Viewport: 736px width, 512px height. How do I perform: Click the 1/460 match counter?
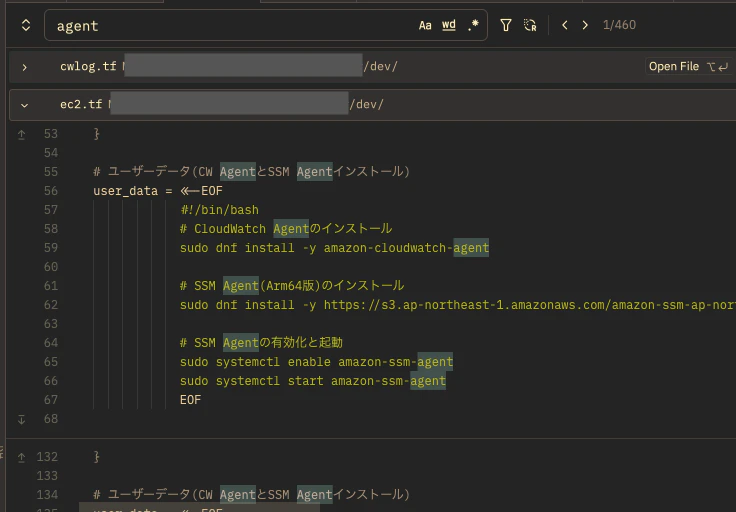click(x=619, y=25)
